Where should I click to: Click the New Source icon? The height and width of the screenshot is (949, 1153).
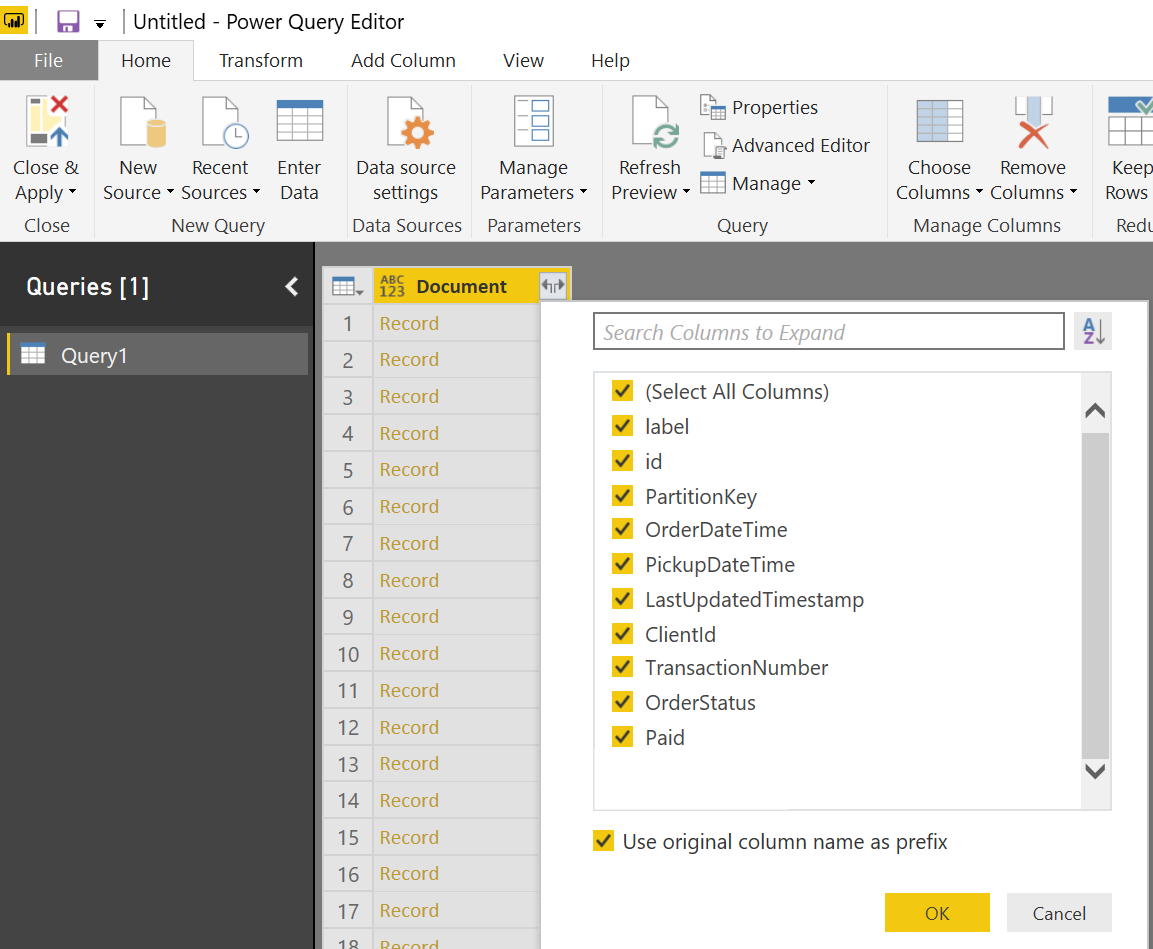click(143, 121)
